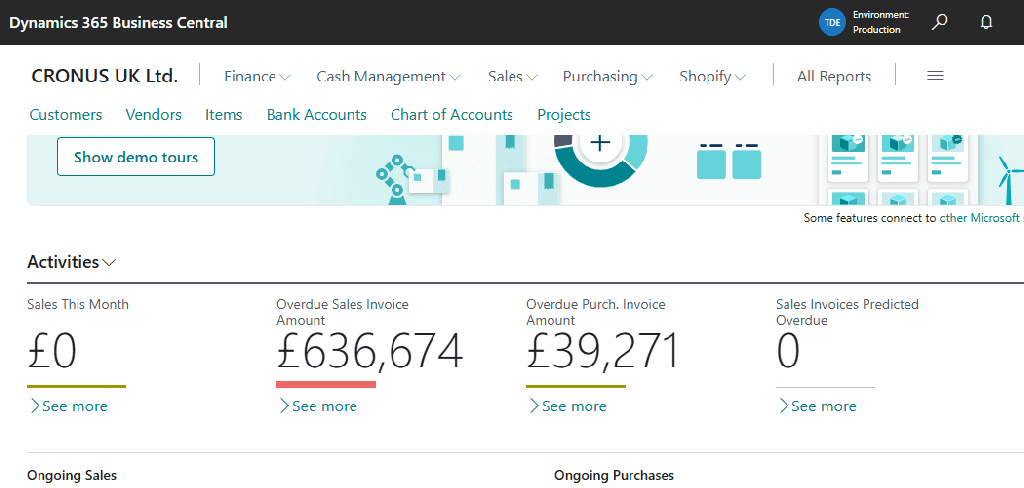Open the search magnifier icon
Screen dimensions: 1024x488
[x=939, y=22]
